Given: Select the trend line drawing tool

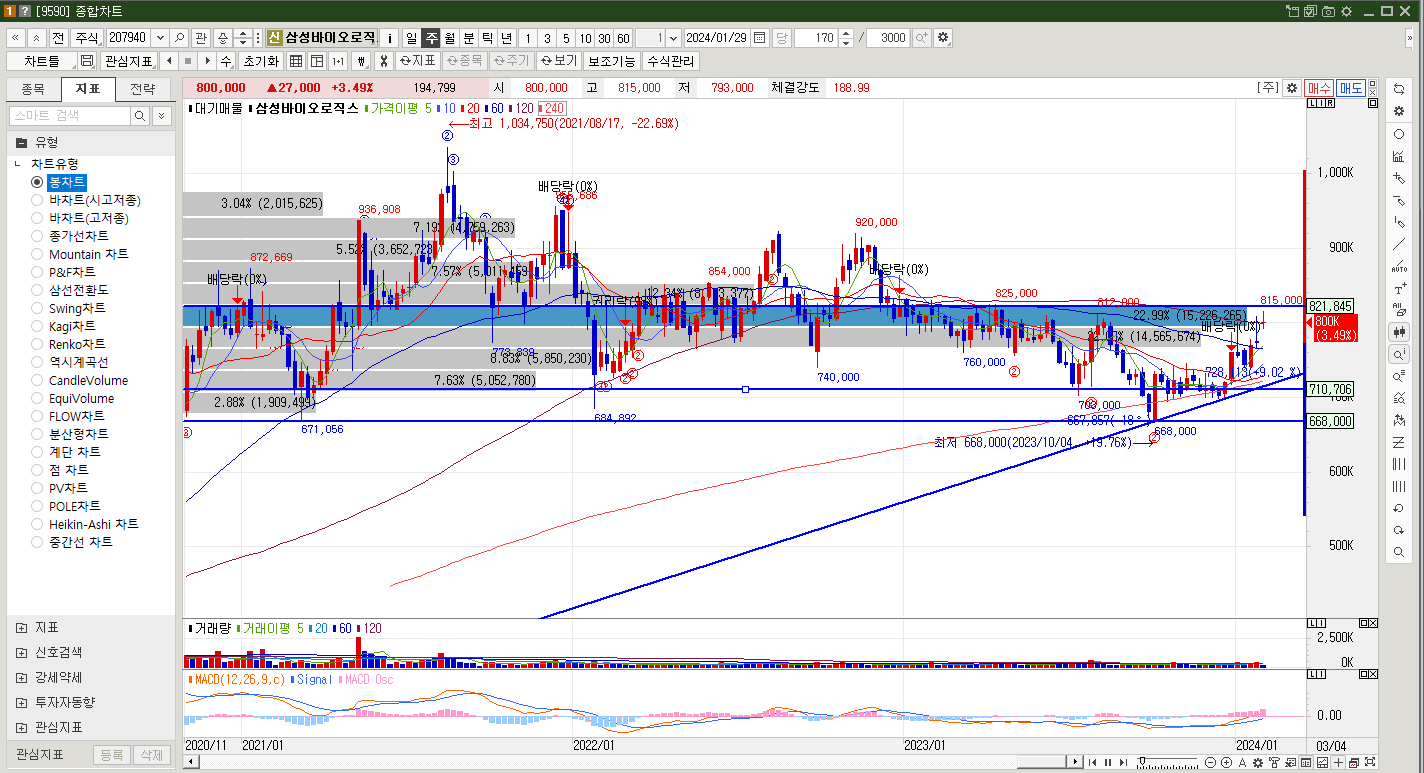Looking at the screenshot, I should point(1398,244).
